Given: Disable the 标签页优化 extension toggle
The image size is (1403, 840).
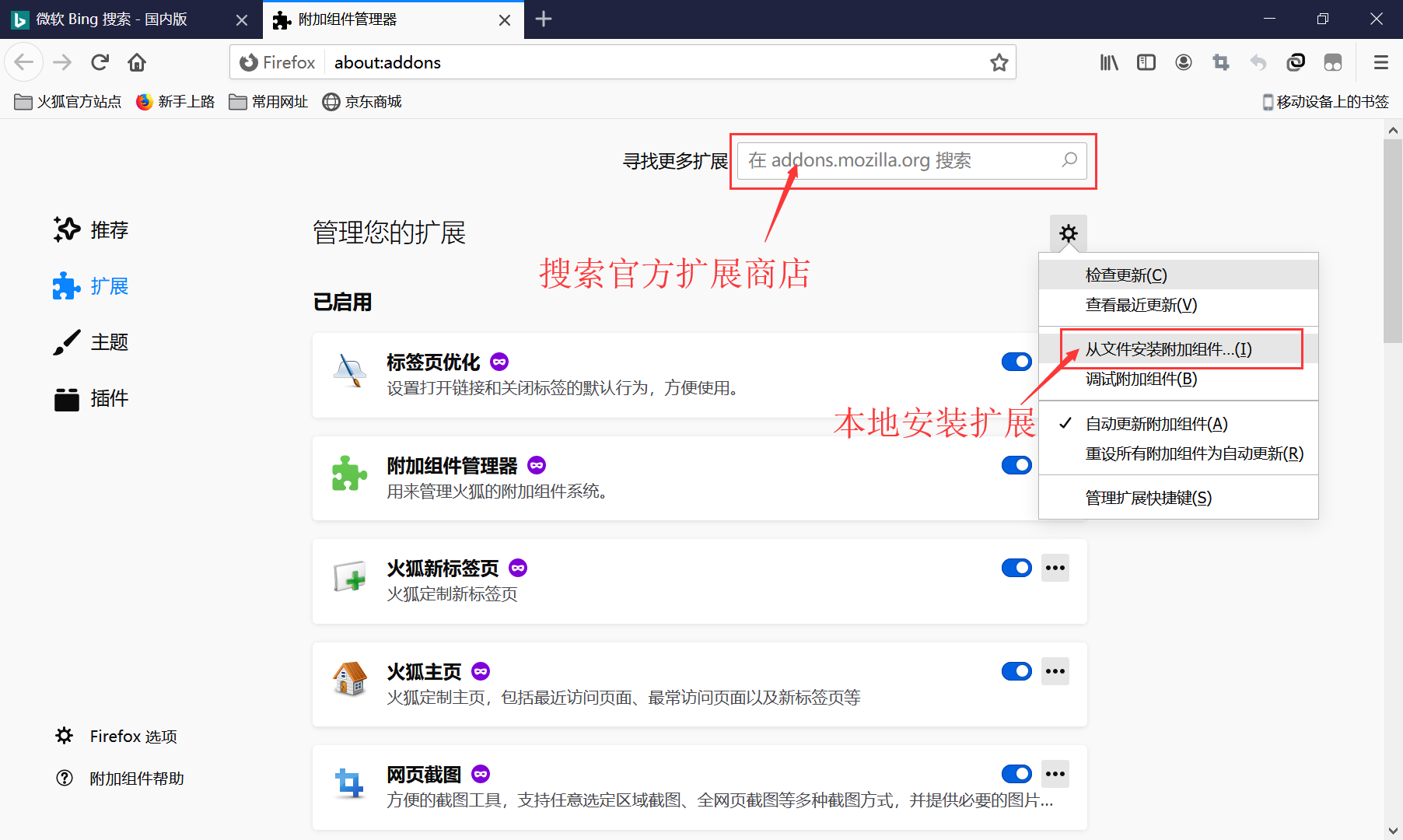Looking at the screenshot, I should pos(1016,361).
